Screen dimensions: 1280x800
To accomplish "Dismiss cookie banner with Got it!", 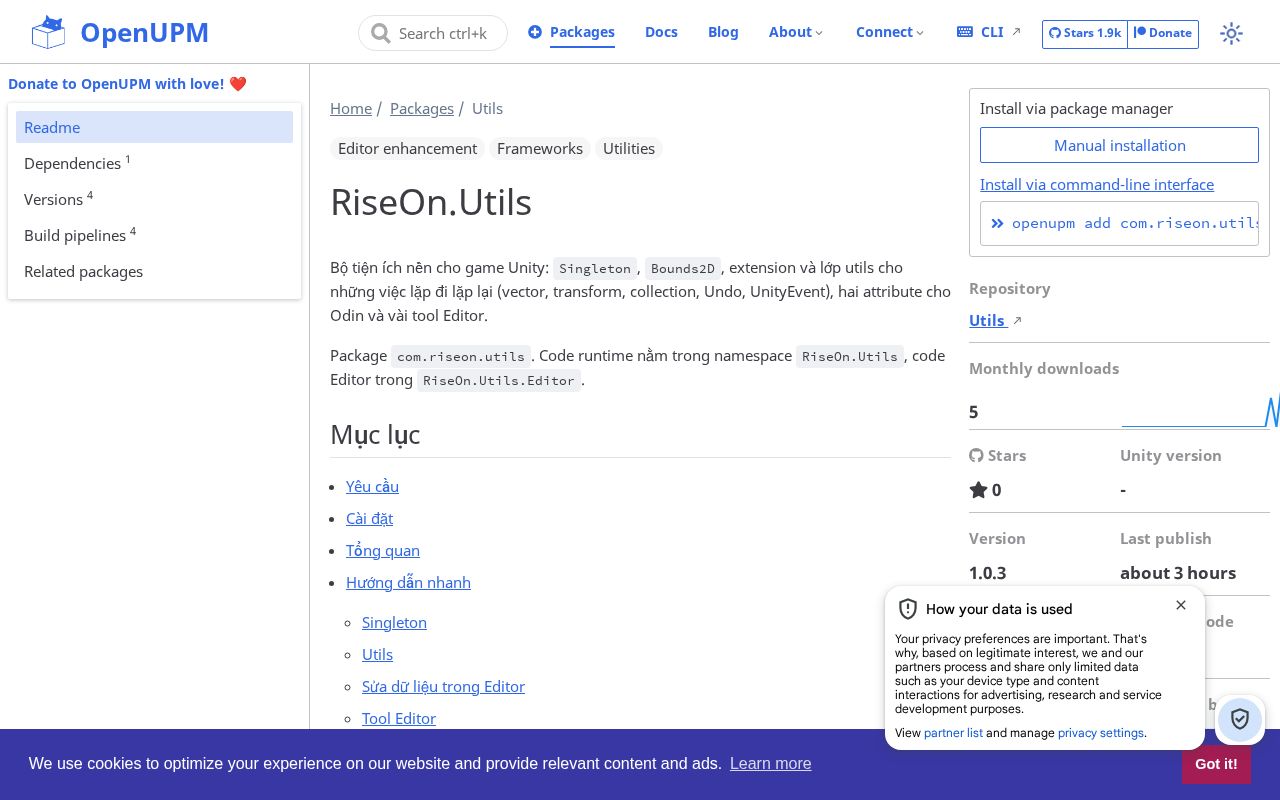I will click(1216, 764).
